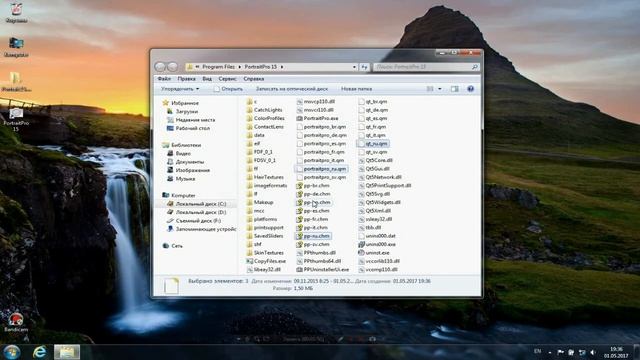This screenshot has height=360, width=640.
Task: Open the Windows Start menu
Action: click(x=11, y=352)
